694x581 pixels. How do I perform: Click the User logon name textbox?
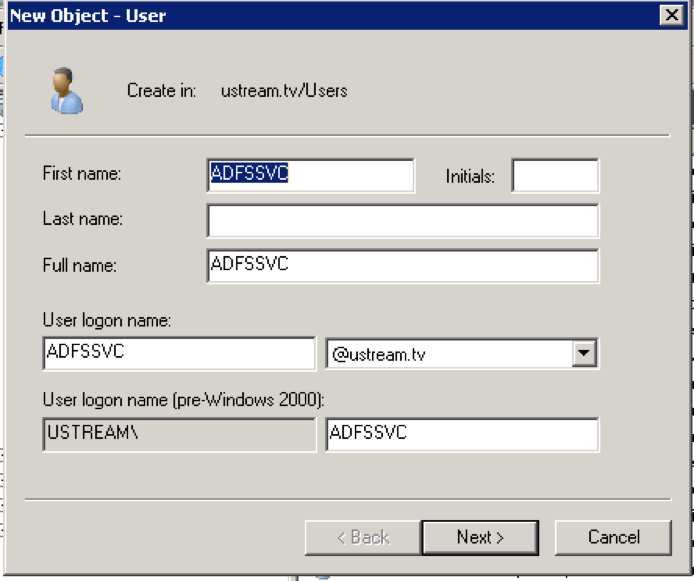click(179, 353)
